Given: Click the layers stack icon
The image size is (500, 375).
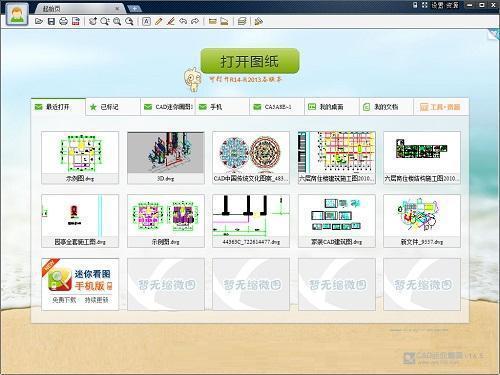Looking at the screenshot, I should [x=242, y=22].
